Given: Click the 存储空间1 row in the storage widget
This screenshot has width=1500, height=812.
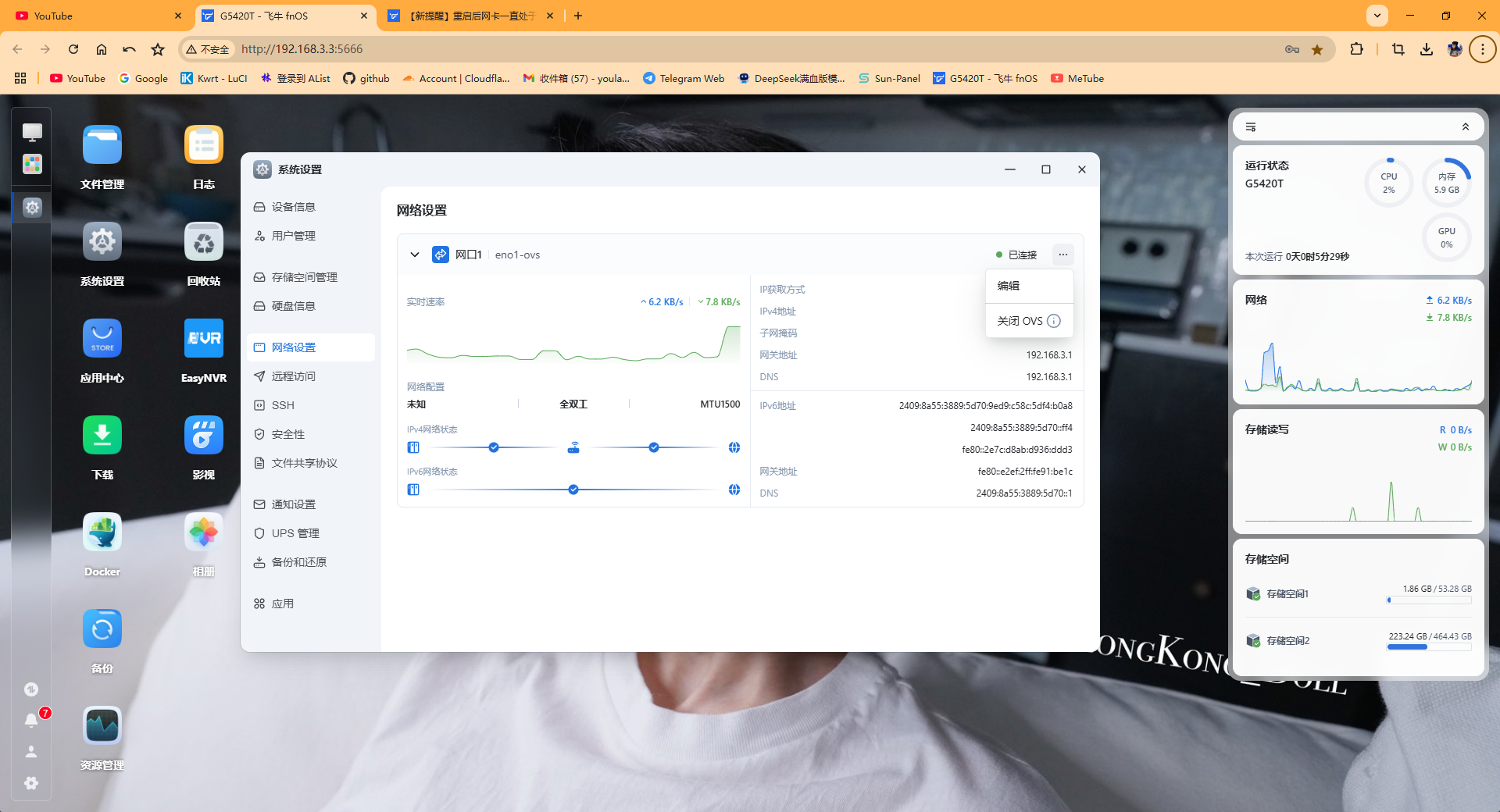Looking at the screenshot, I should (1359, 594).
